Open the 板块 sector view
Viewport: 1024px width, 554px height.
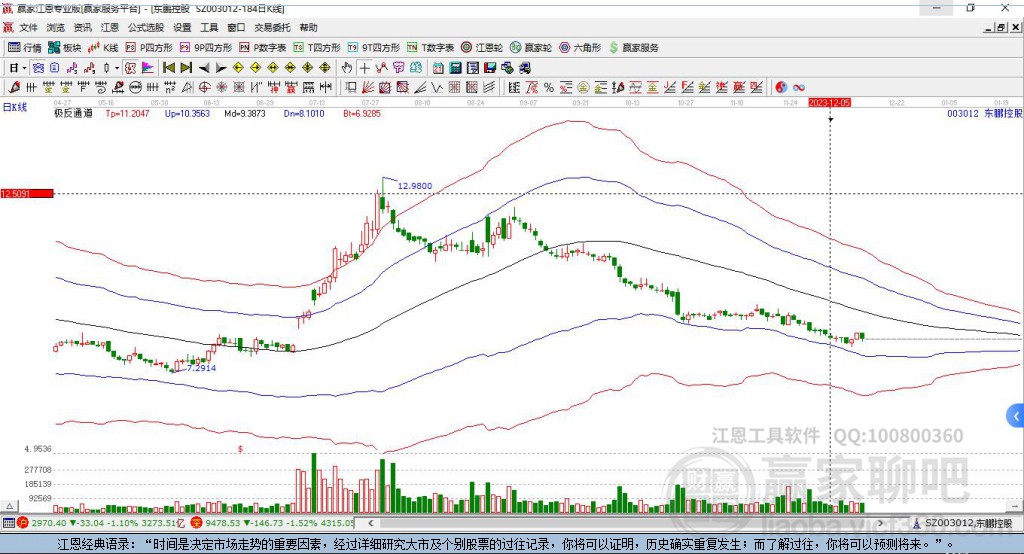pyautogui.click(x=64, y=48)
